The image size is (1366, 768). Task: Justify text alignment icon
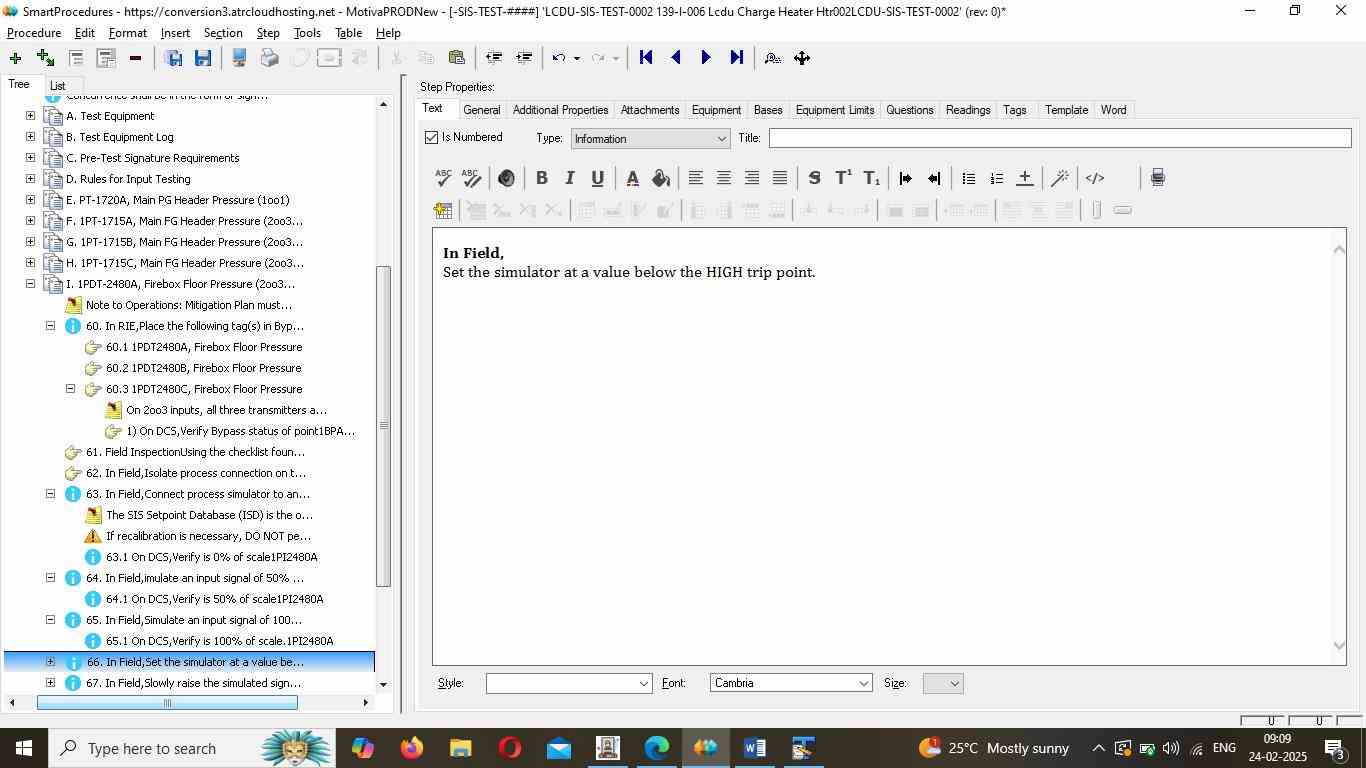779,178
